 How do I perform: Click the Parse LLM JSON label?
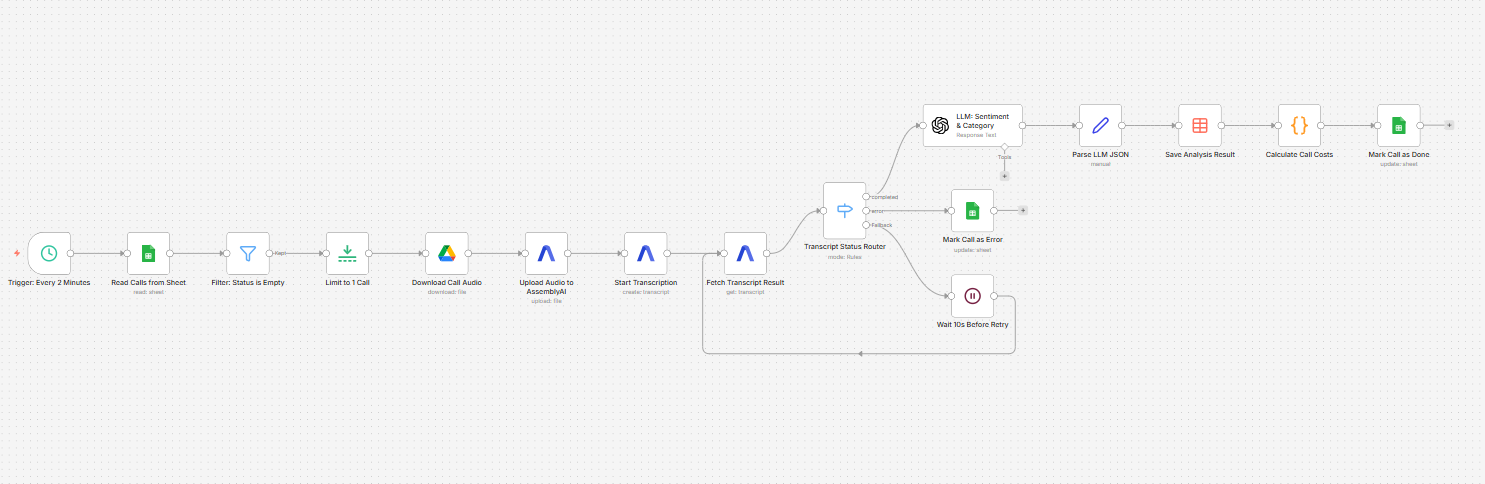pos(1100,155)
